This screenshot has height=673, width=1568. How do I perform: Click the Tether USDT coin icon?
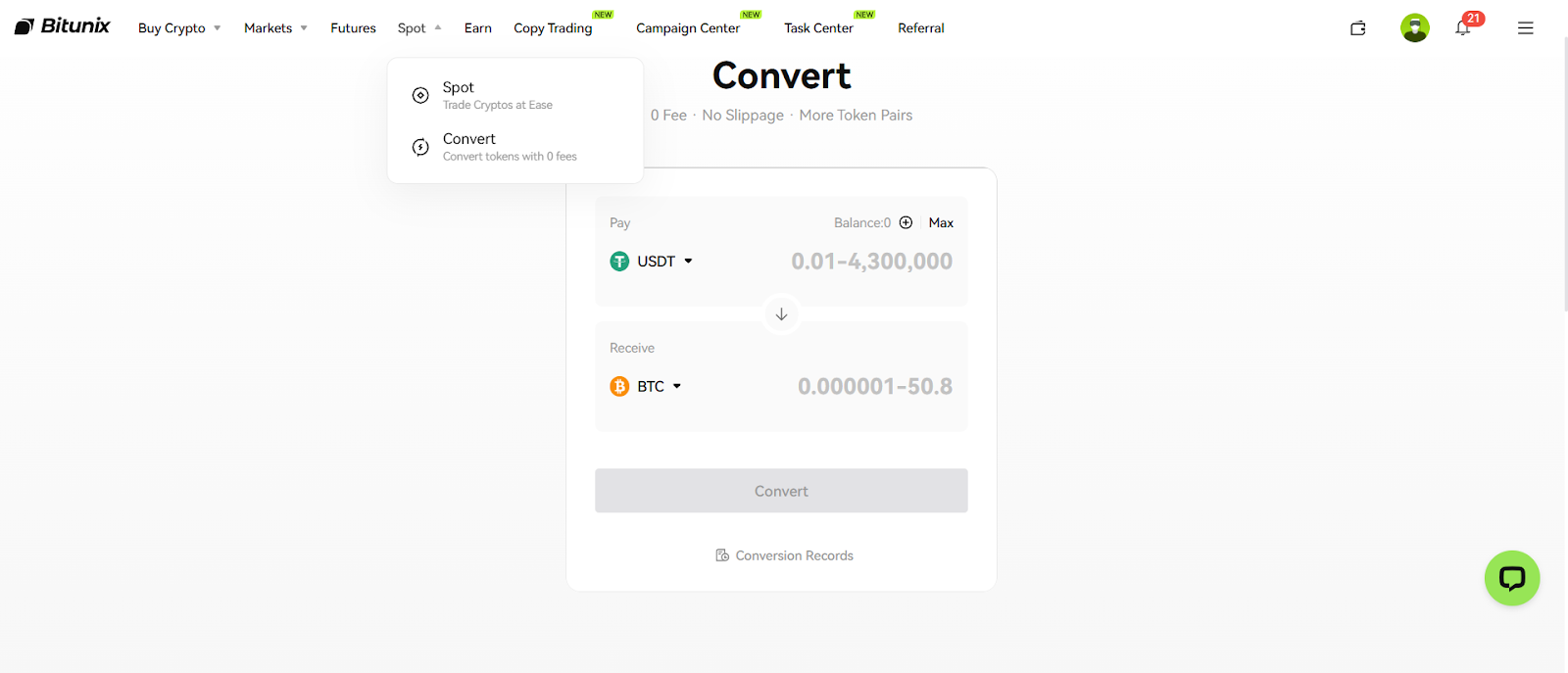pos(619,262)
